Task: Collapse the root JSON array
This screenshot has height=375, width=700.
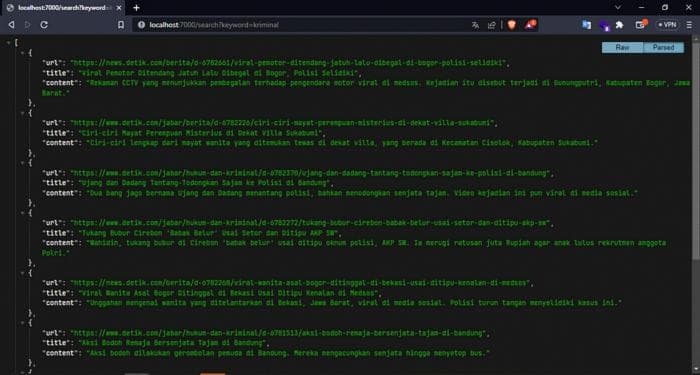Action: click(8, 42)
